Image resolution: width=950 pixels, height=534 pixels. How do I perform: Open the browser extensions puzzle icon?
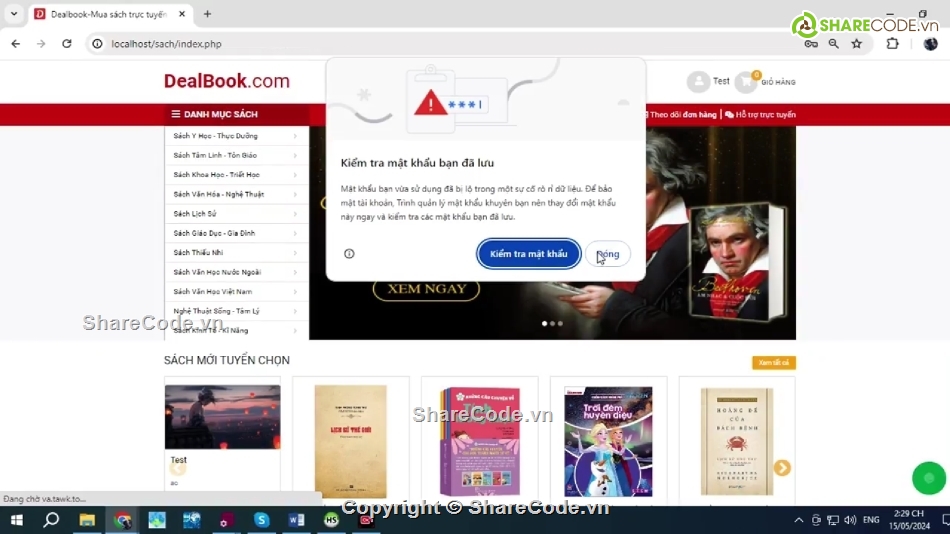click(x=892, y=44)
